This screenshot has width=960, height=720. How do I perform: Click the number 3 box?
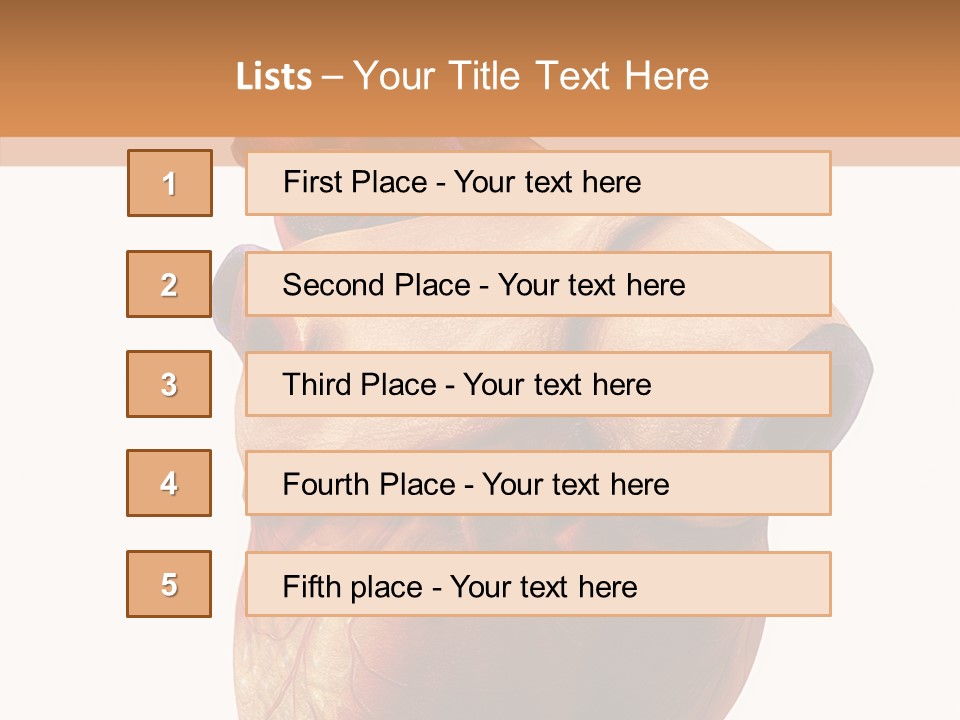point(170,384)
